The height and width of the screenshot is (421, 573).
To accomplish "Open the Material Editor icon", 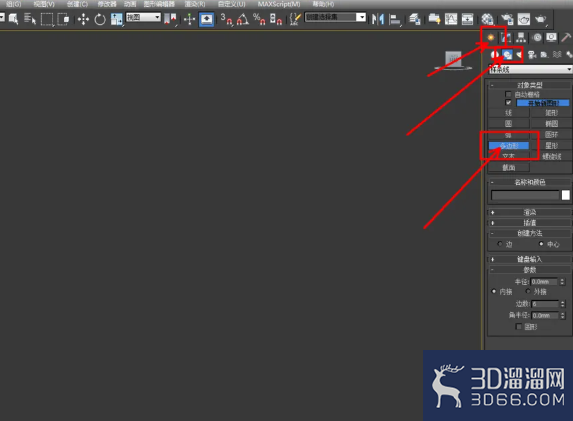I will pyautogui.click(x=487, y=19).
